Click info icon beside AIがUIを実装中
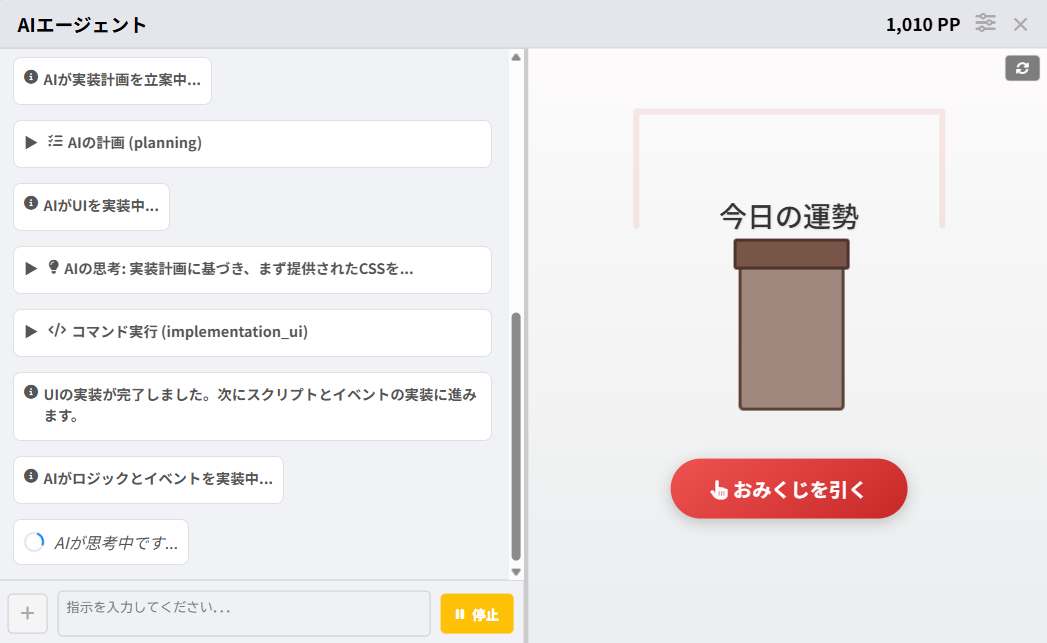Screen dimensions: 1047x643 click(31, 204)
